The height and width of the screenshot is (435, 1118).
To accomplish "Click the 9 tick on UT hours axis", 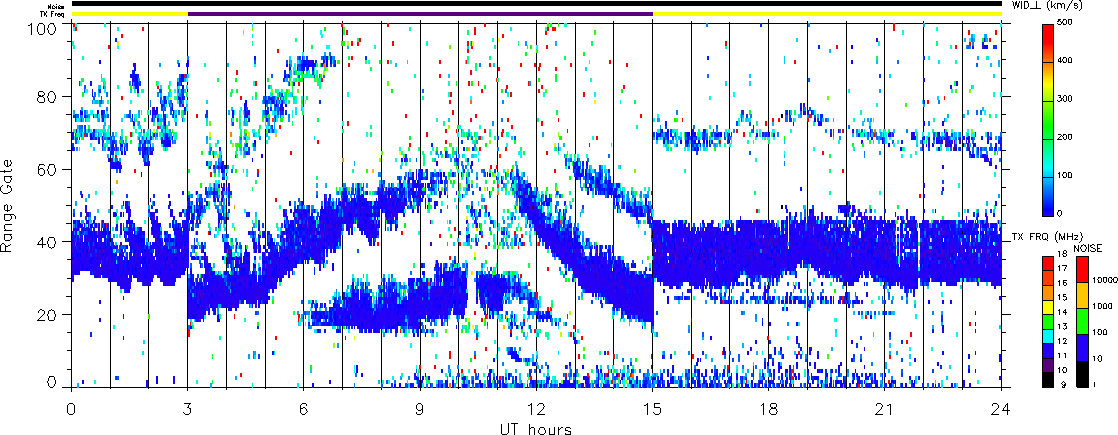I will [420, 409].
